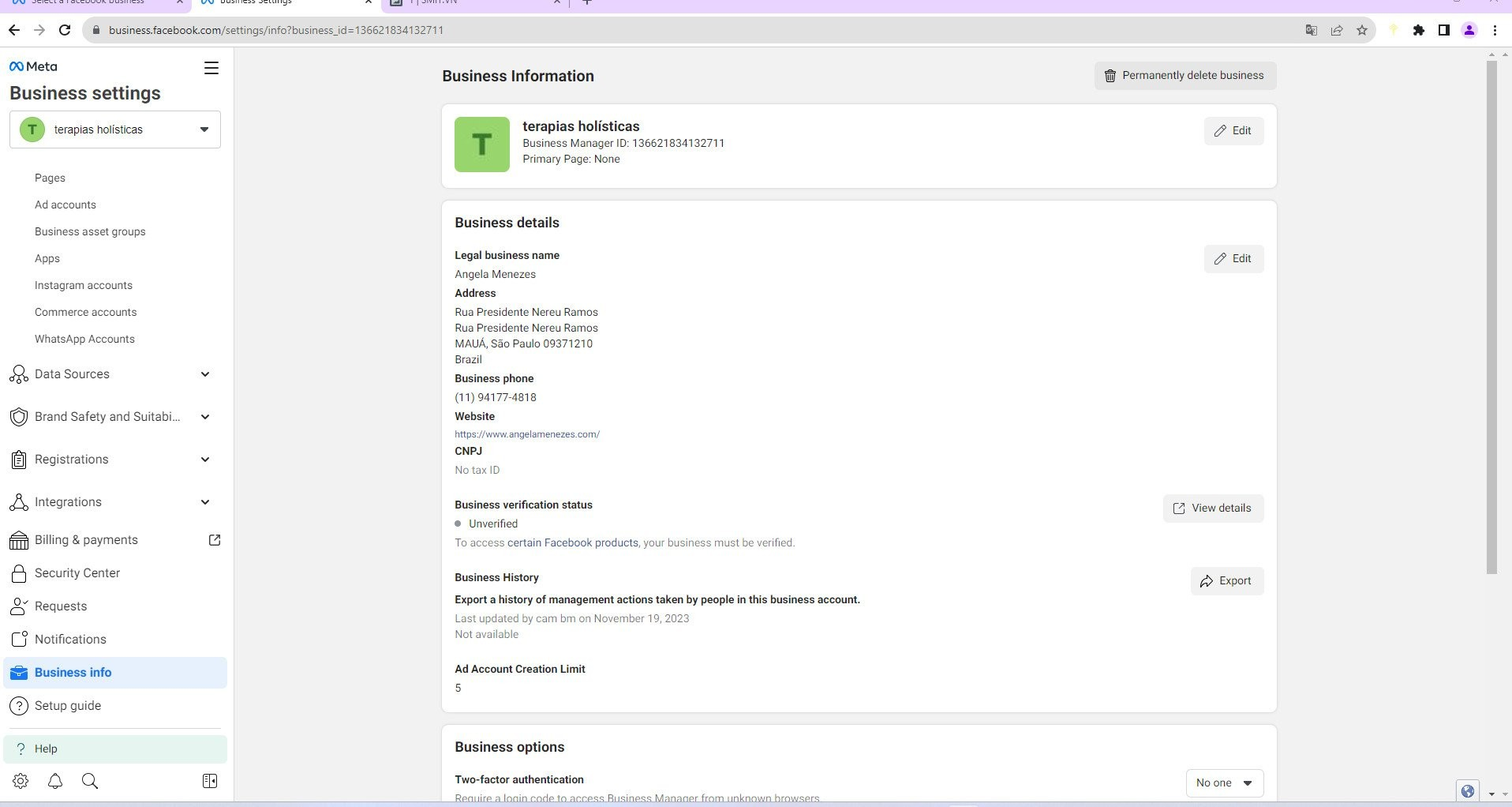The width and height of the screenshot is (1512, 807).
Task: Click the browser address bar URL
Action: pyautogui.click(x=276, y=30)
